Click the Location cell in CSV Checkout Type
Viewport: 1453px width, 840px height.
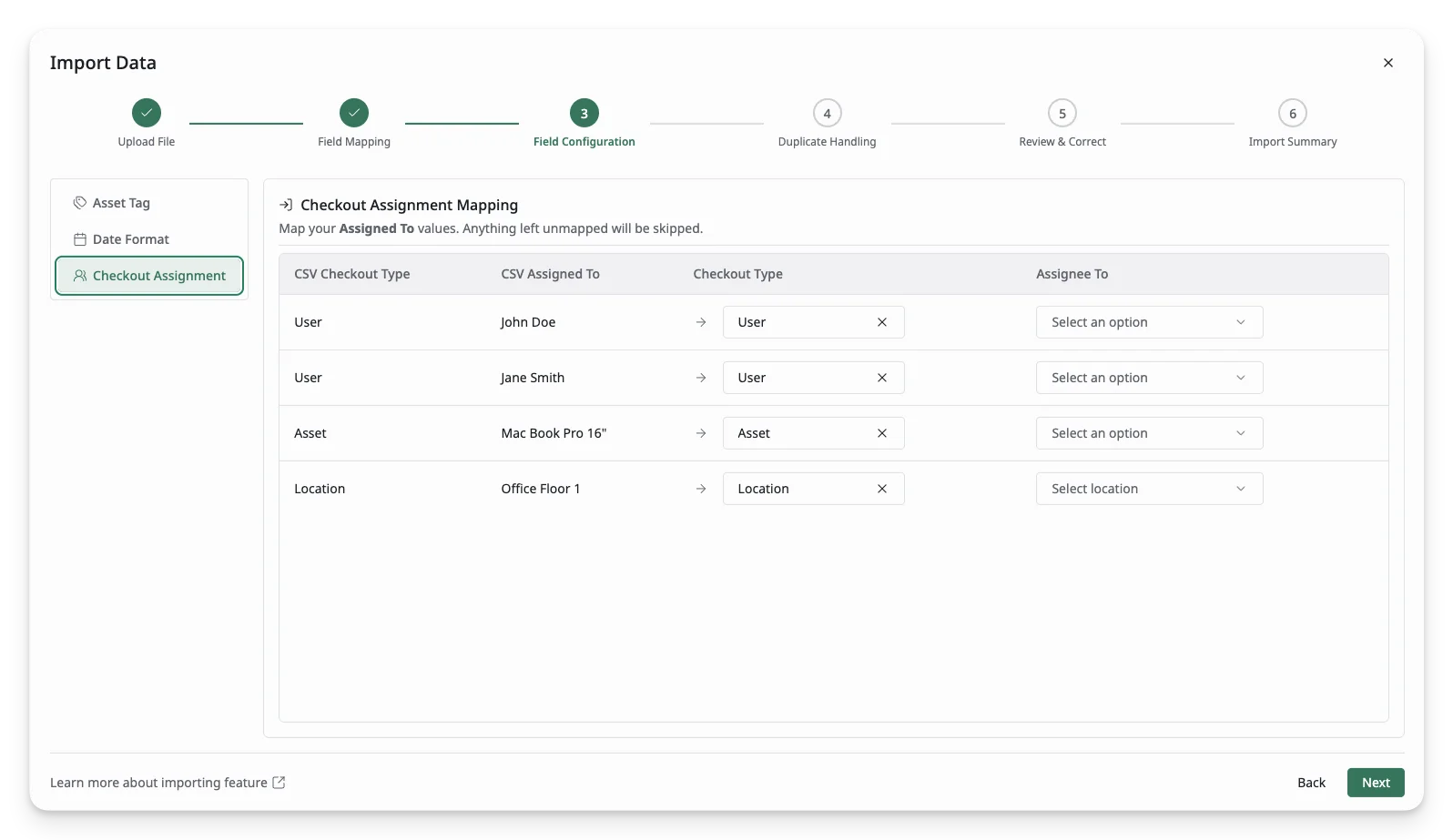pyautogui.click(x=320, y=489)
